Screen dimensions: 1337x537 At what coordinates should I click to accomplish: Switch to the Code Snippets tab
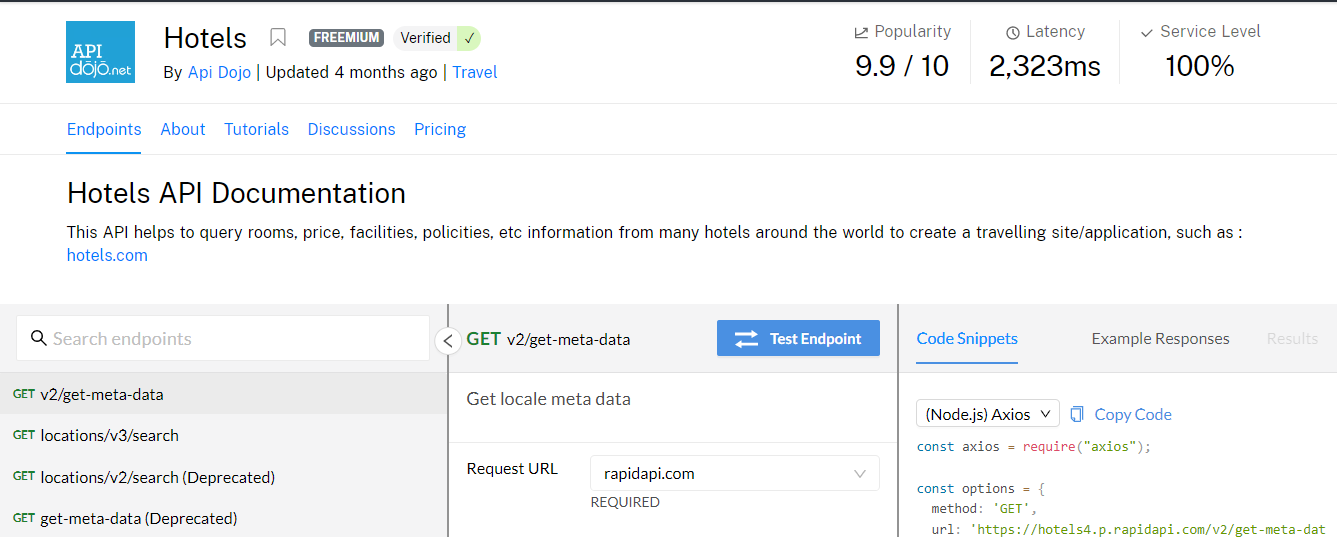coord(967,338)
